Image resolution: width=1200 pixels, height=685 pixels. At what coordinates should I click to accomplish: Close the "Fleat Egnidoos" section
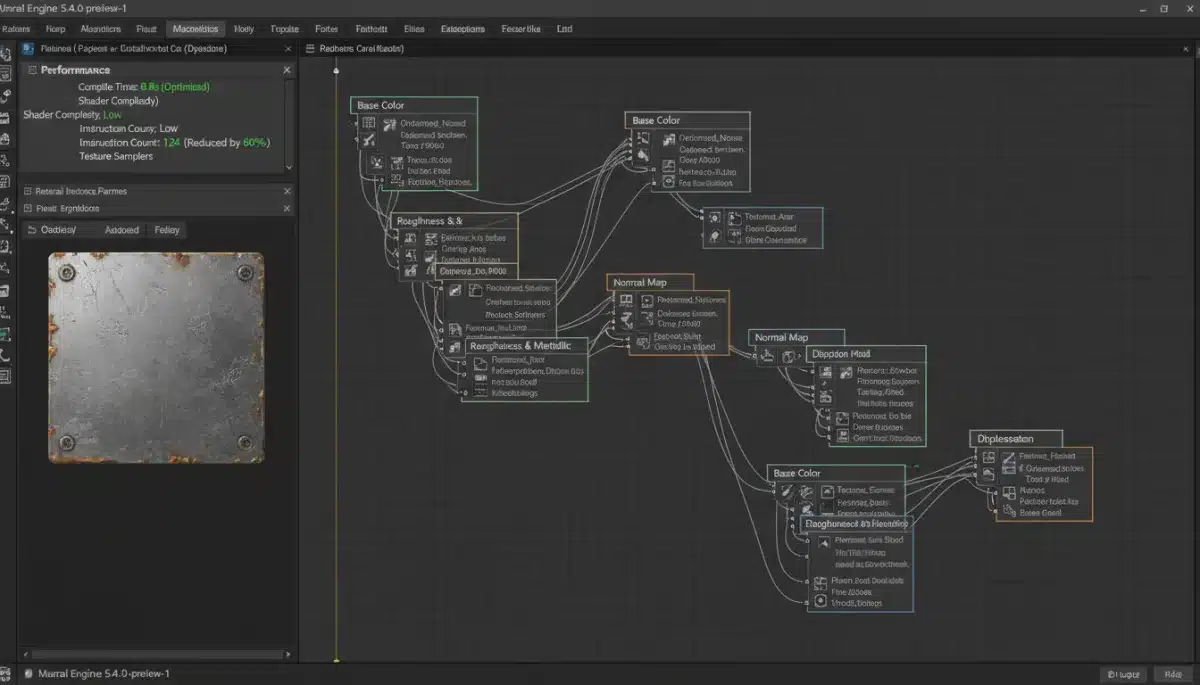(x=287, y=208)
